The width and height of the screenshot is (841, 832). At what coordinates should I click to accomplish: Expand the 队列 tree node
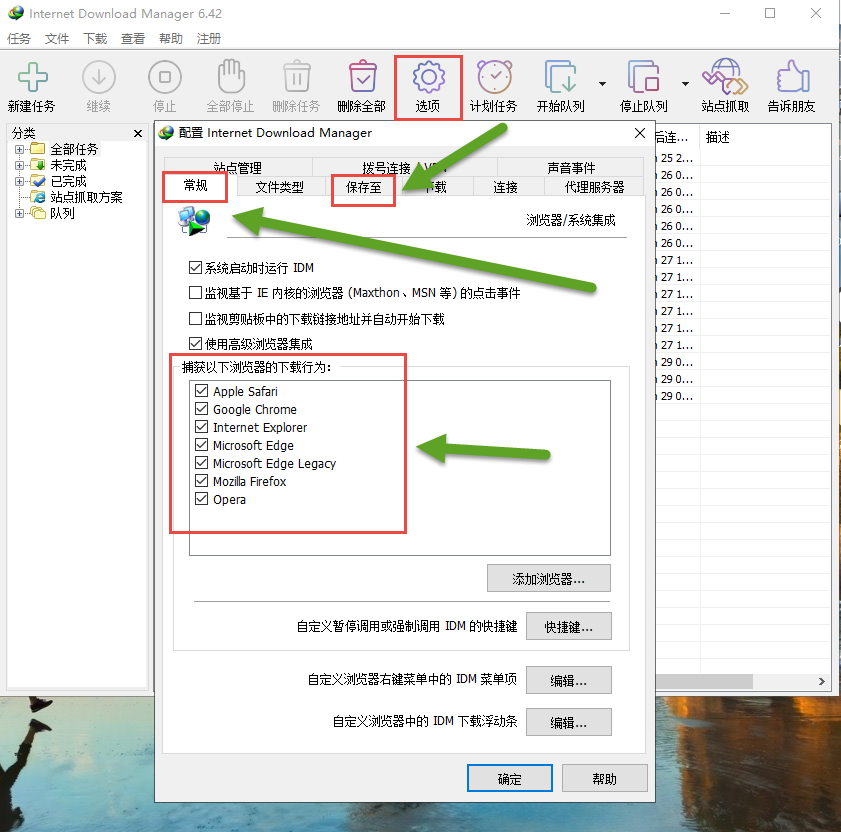click(x=19, y=213)
